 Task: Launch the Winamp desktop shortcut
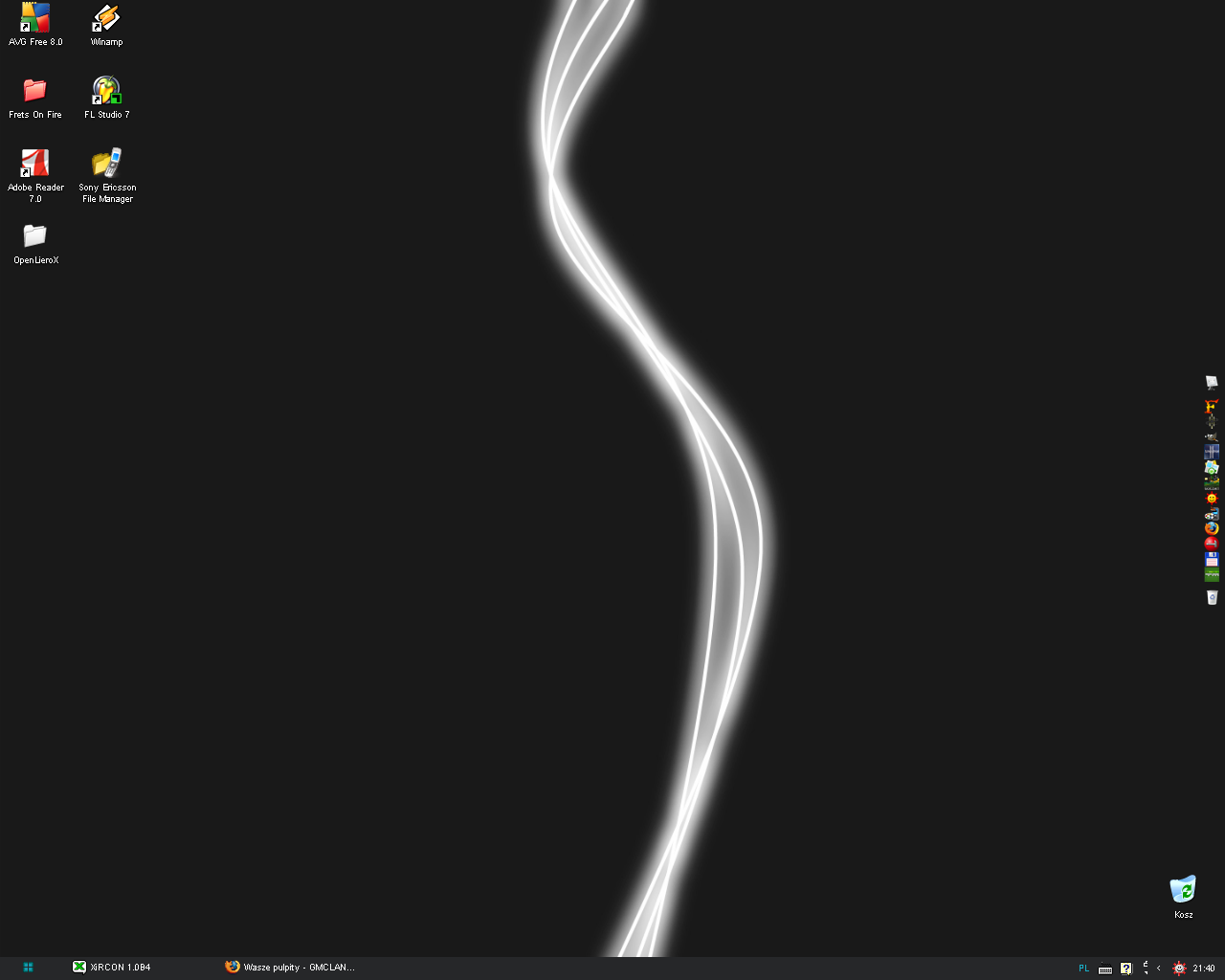pos(106,18)
